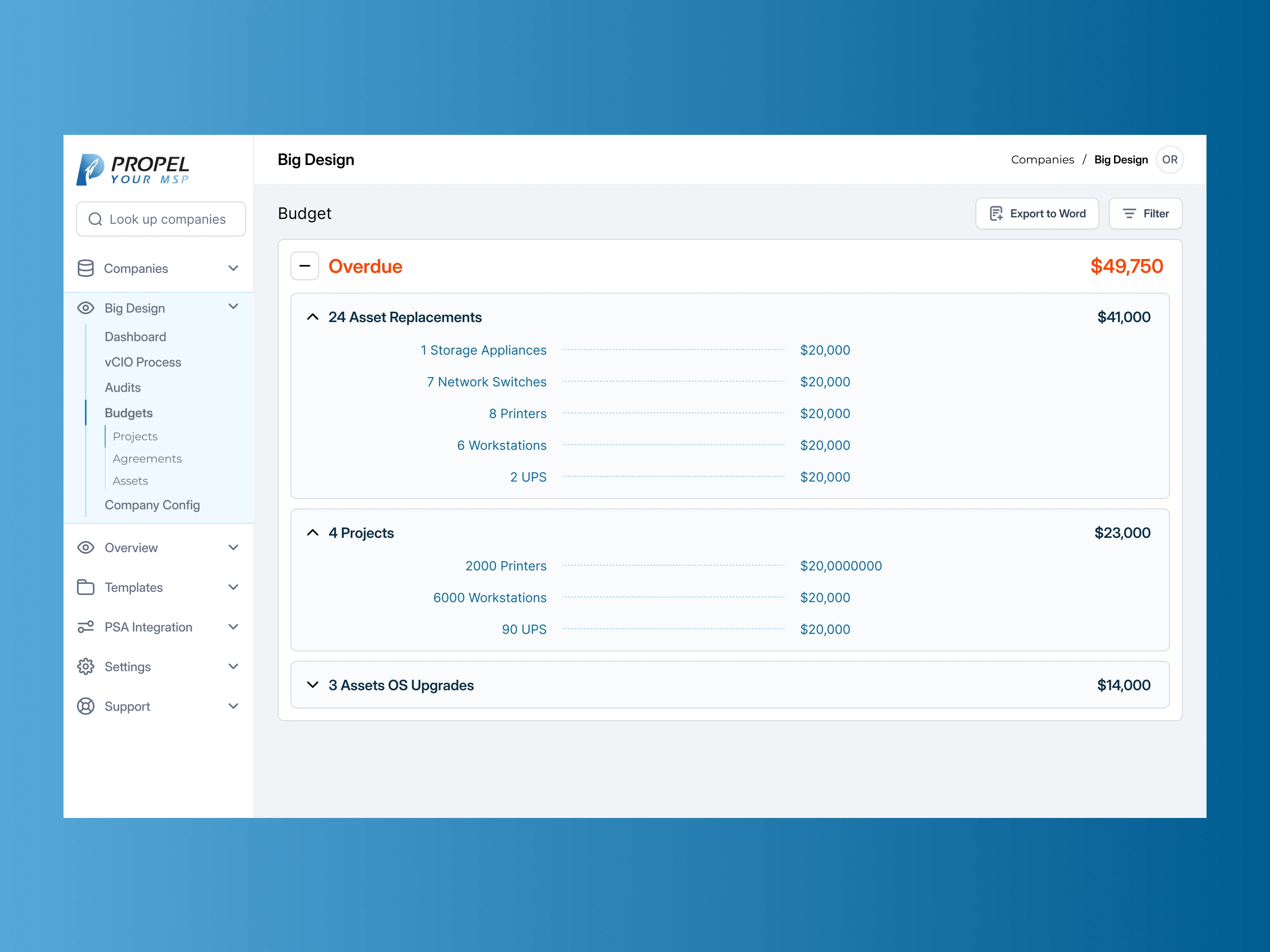
Task: Click the $20,0000000 Printers amount
Action: click(x=841, y=566)
